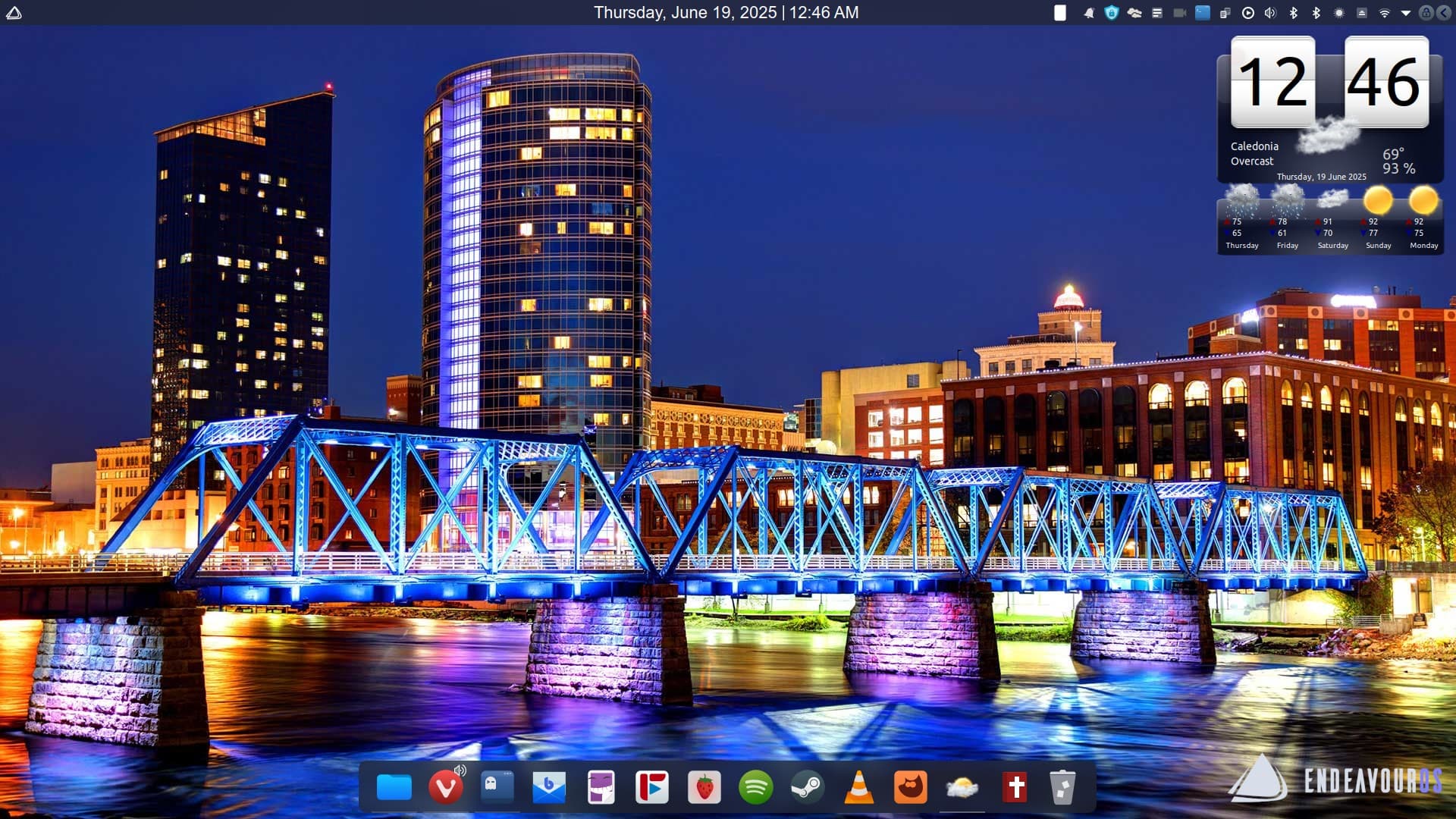Expand hidden system tray icons arrow
Viewport: 1456px width, 819px height.
(x=1405, y=13)
